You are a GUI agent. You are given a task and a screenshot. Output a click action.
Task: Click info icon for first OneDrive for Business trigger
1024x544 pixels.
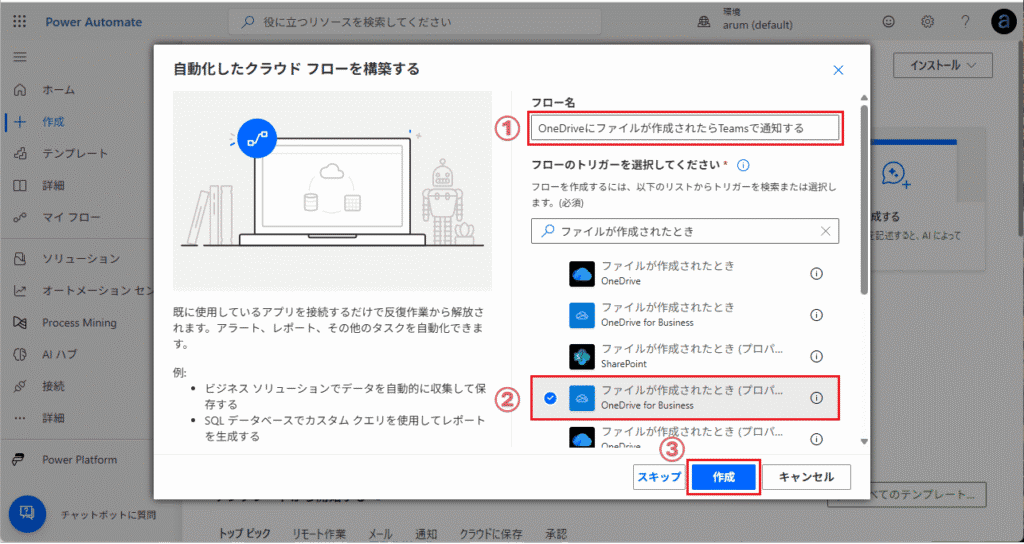816,315
